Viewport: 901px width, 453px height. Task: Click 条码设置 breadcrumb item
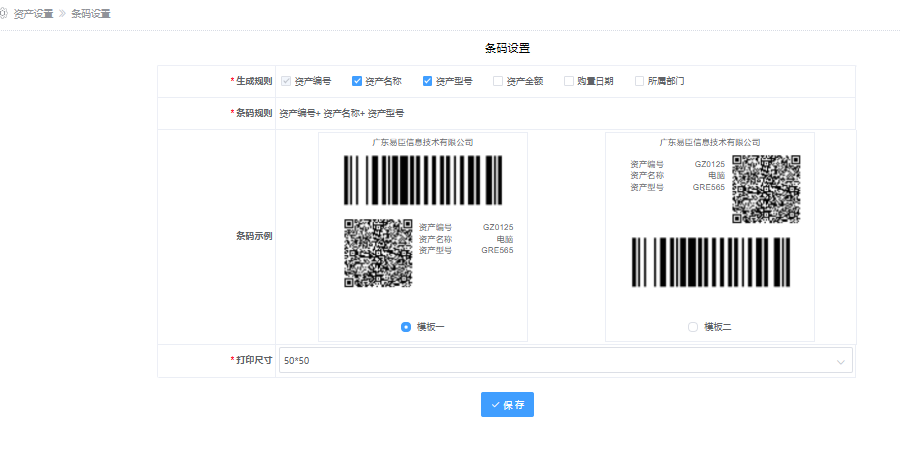pos(91,14)
